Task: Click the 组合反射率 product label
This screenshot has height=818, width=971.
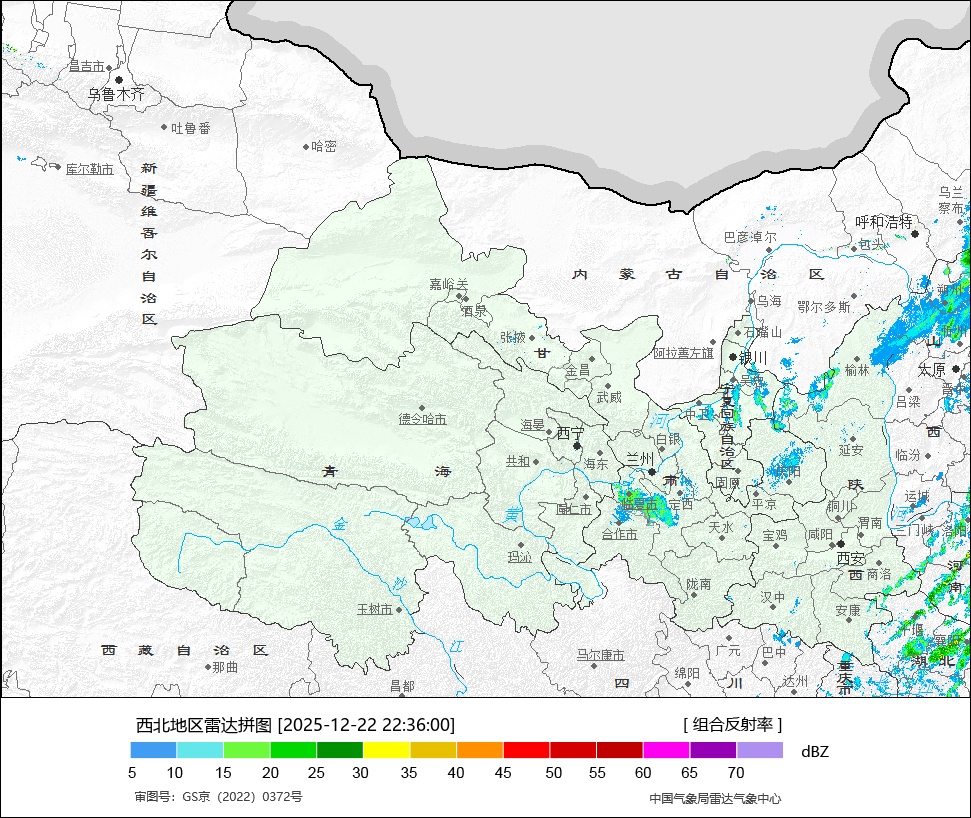Action: [733, 724]
